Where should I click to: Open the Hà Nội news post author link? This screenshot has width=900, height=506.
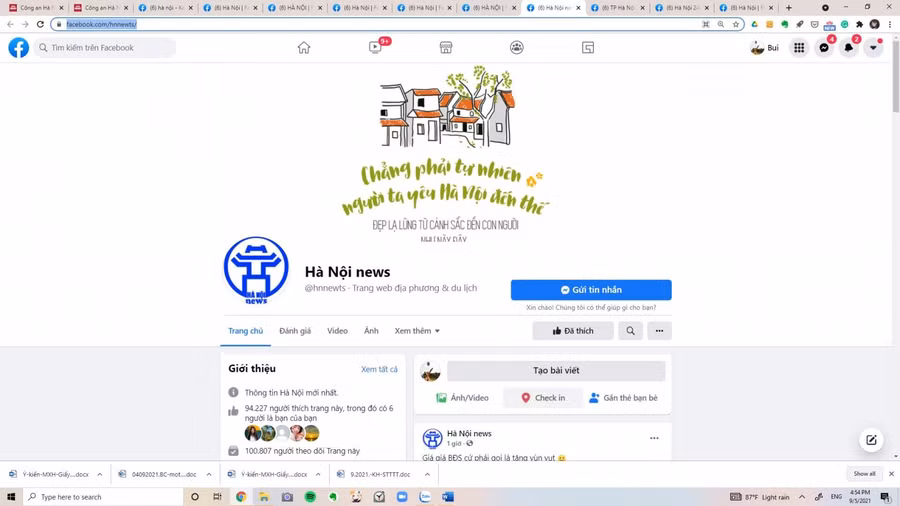pos(469,433)
